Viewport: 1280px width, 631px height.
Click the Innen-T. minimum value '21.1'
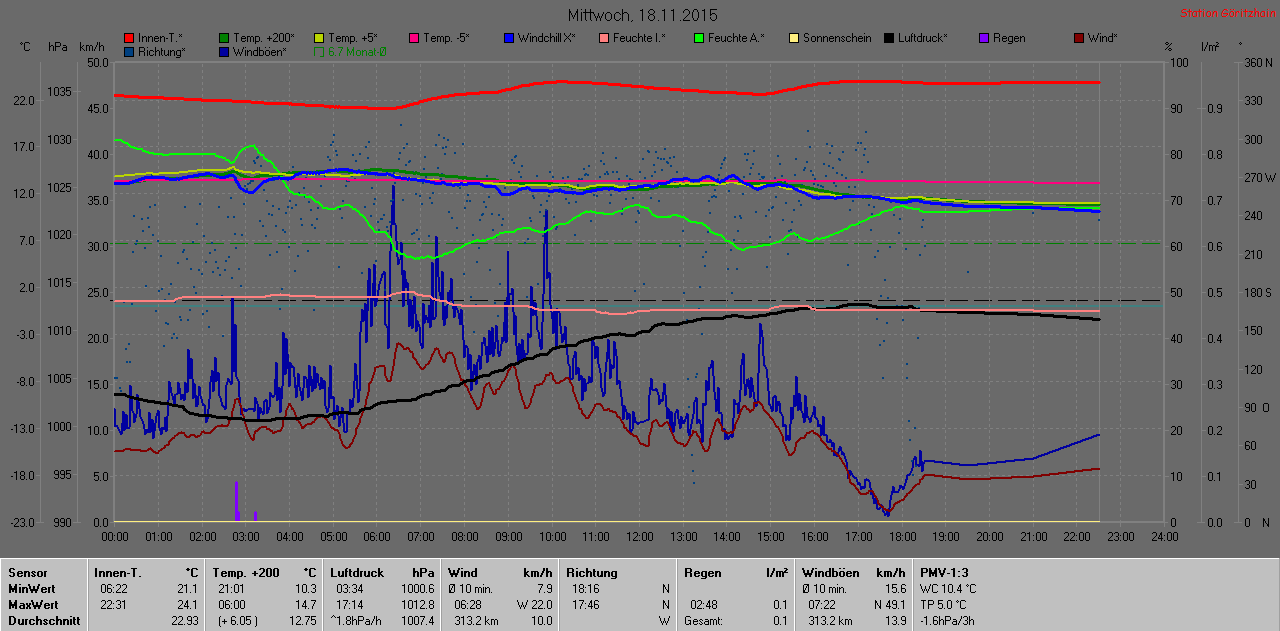coord(188,589)
